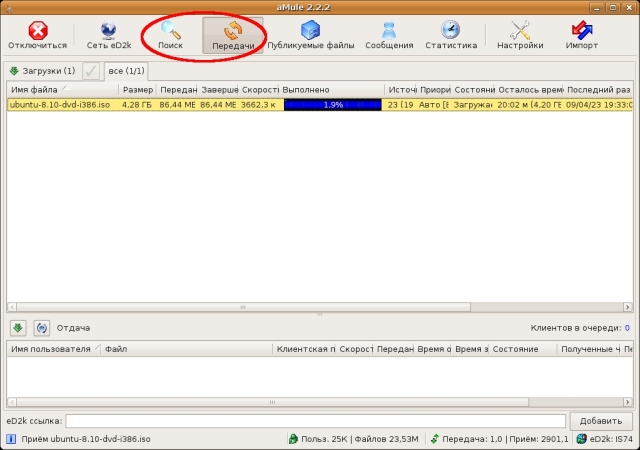Open the Сеть eD2k network view
This screenshot has height=450, width=640.
(110, 34)
